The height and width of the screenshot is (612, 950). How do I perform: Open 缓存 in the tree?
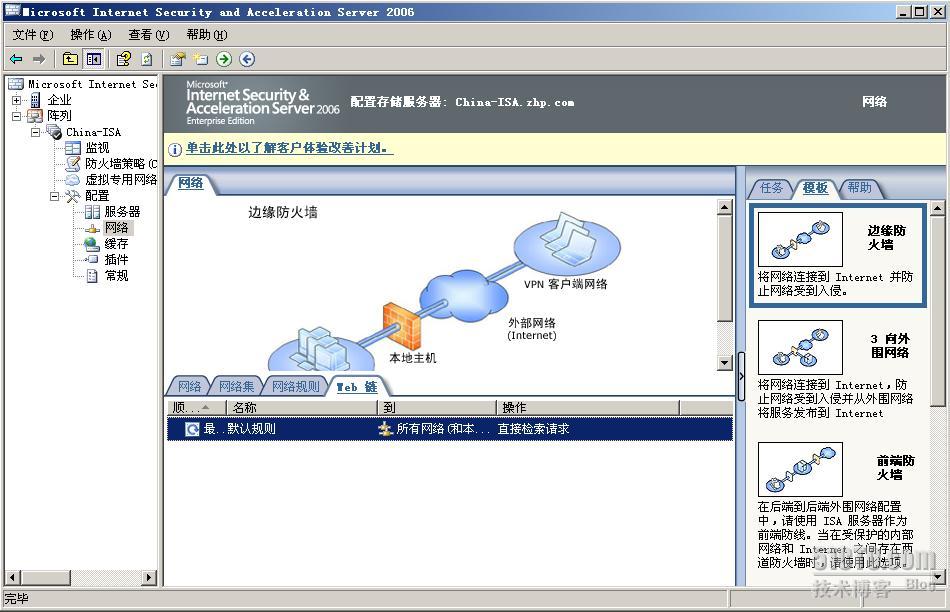(x=116, y=244)
